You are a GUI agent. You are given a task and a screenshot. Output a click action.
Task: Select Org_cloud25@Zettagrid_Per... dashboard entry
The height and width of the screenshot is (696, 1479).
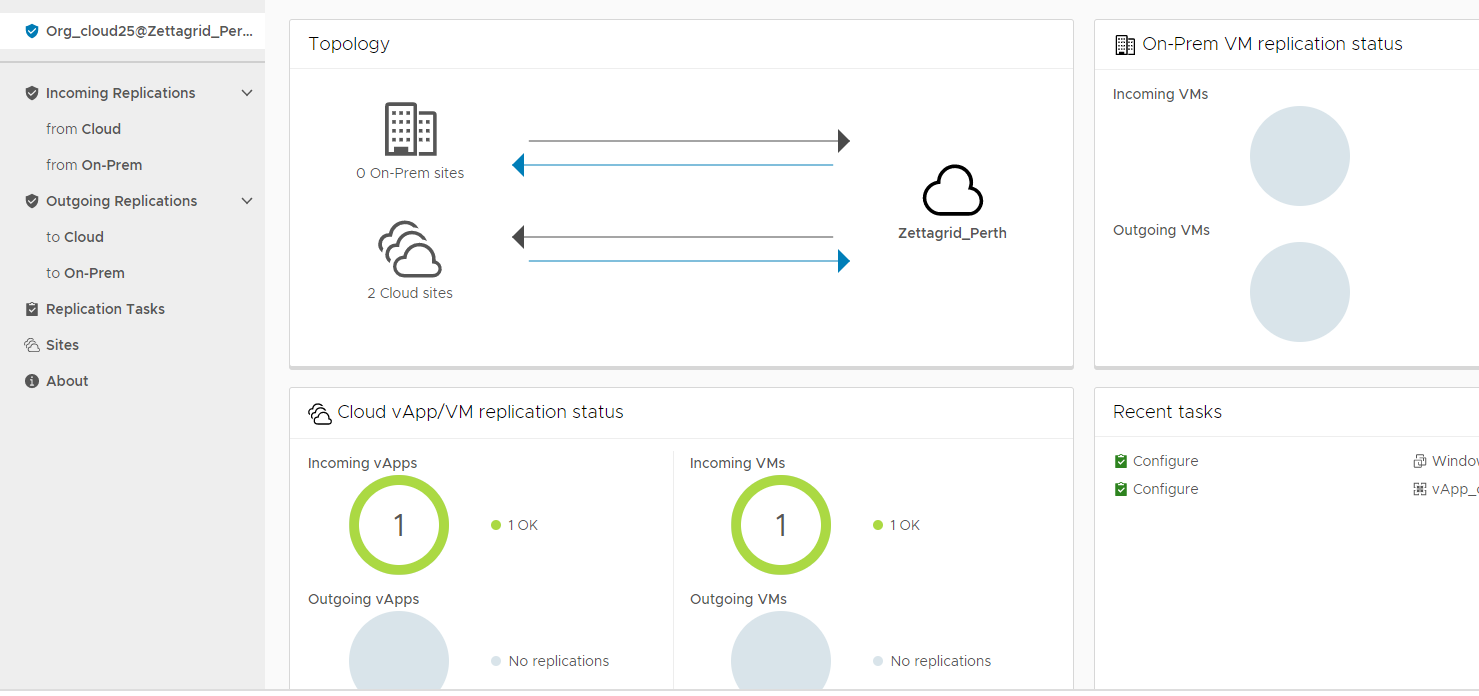coord(132,31)
